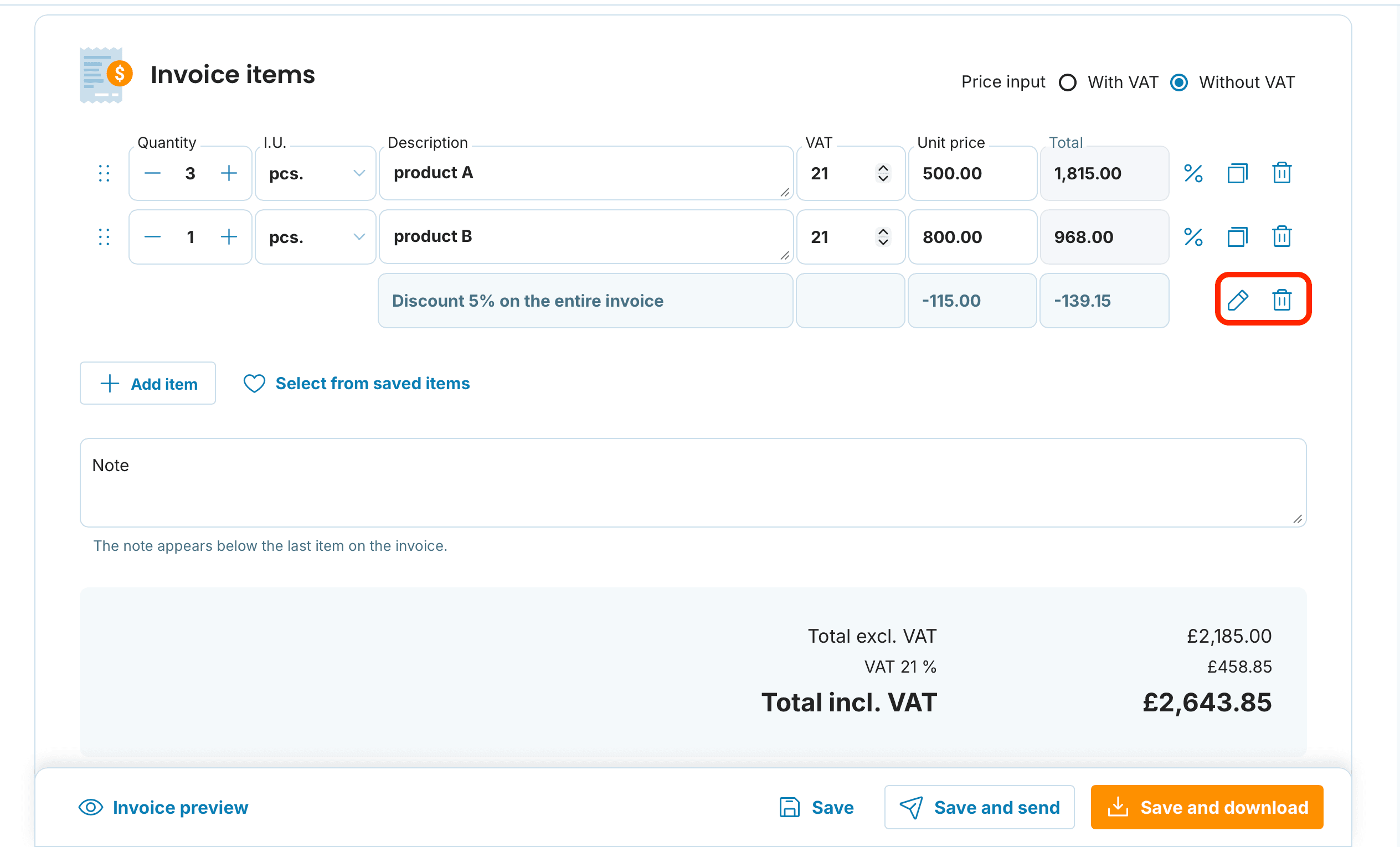The image size is (1400, 847).
Task: Edit product A description field
Action: [x=586, y=173]
